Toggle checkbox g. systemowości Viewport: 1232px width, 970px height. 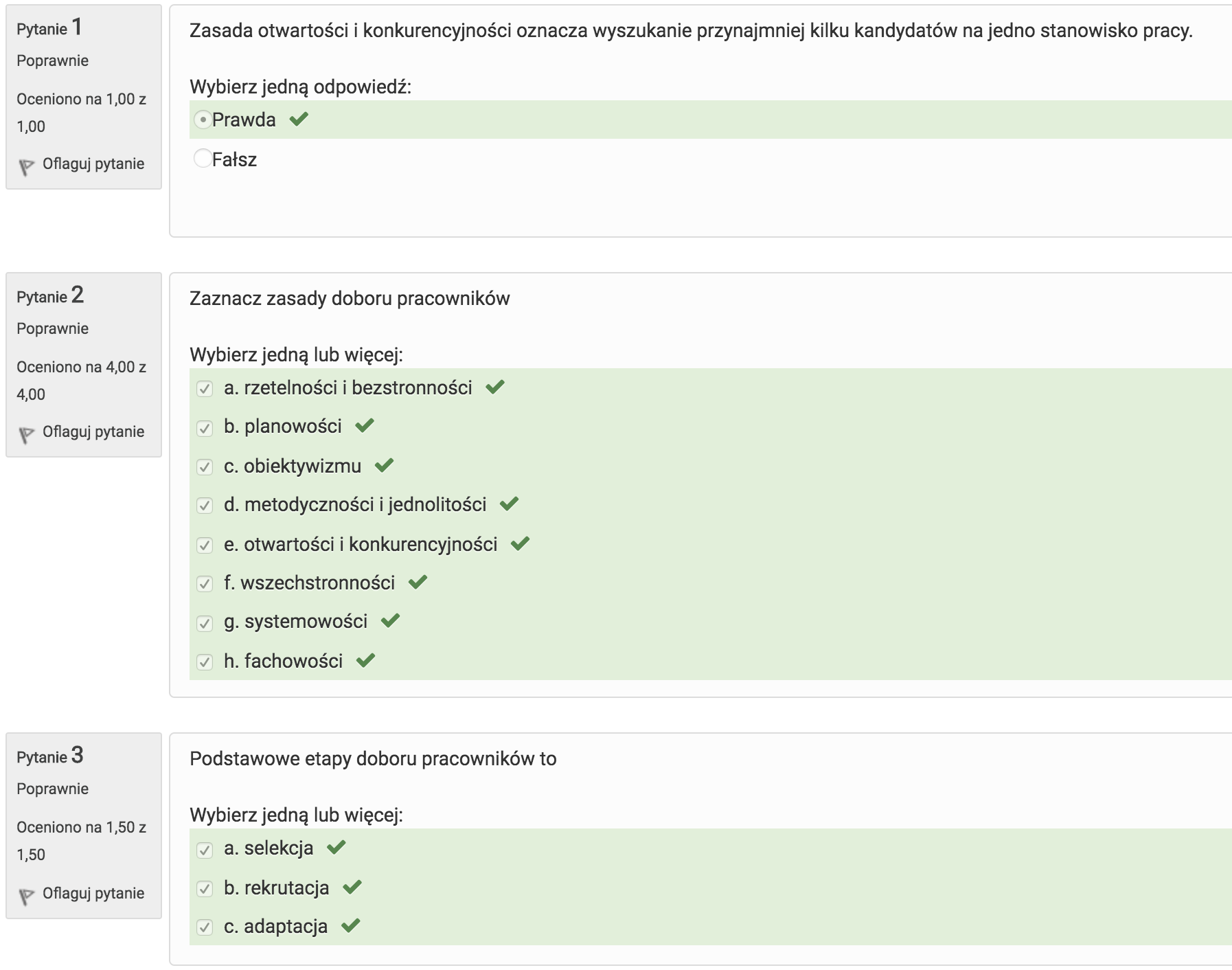point(205,623)
